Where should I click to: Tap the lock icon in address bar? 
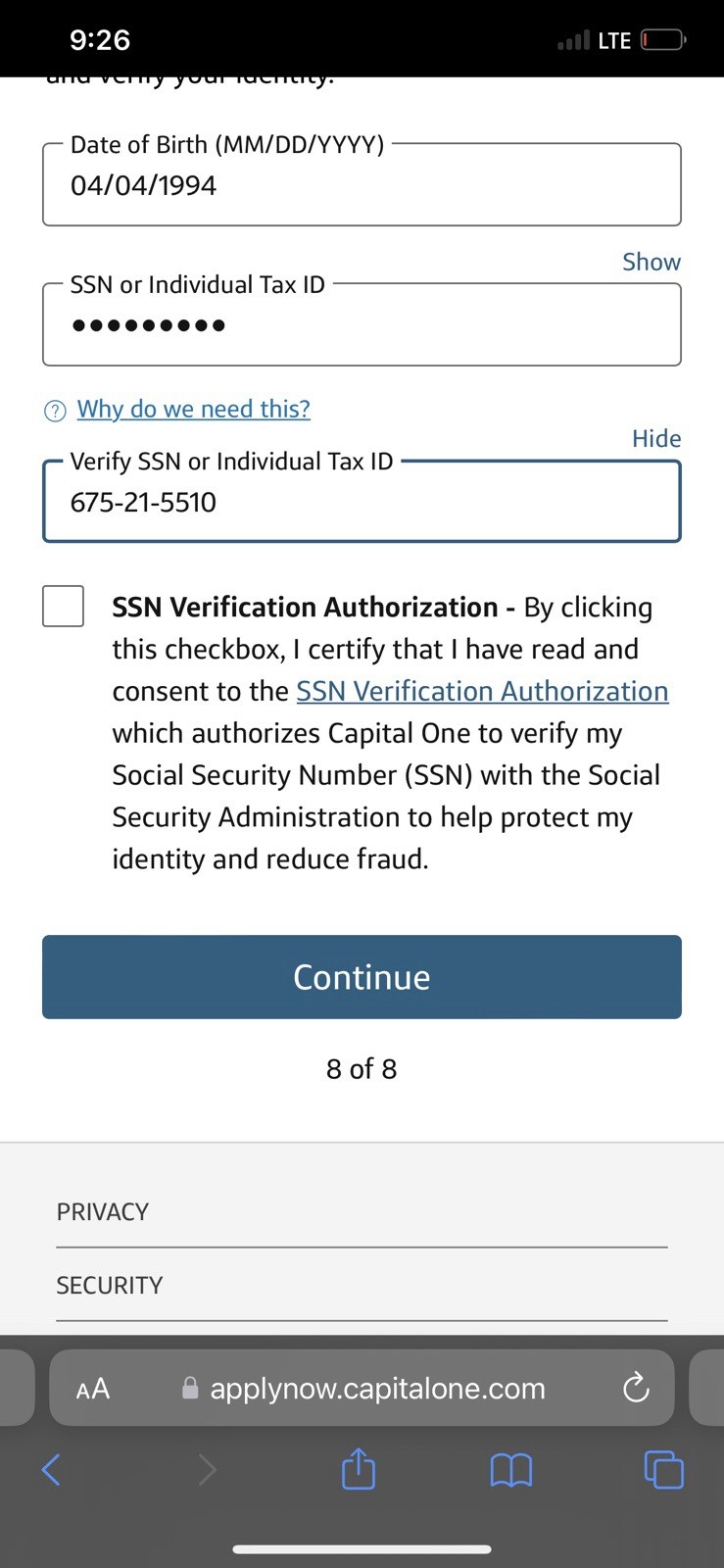190,1388
